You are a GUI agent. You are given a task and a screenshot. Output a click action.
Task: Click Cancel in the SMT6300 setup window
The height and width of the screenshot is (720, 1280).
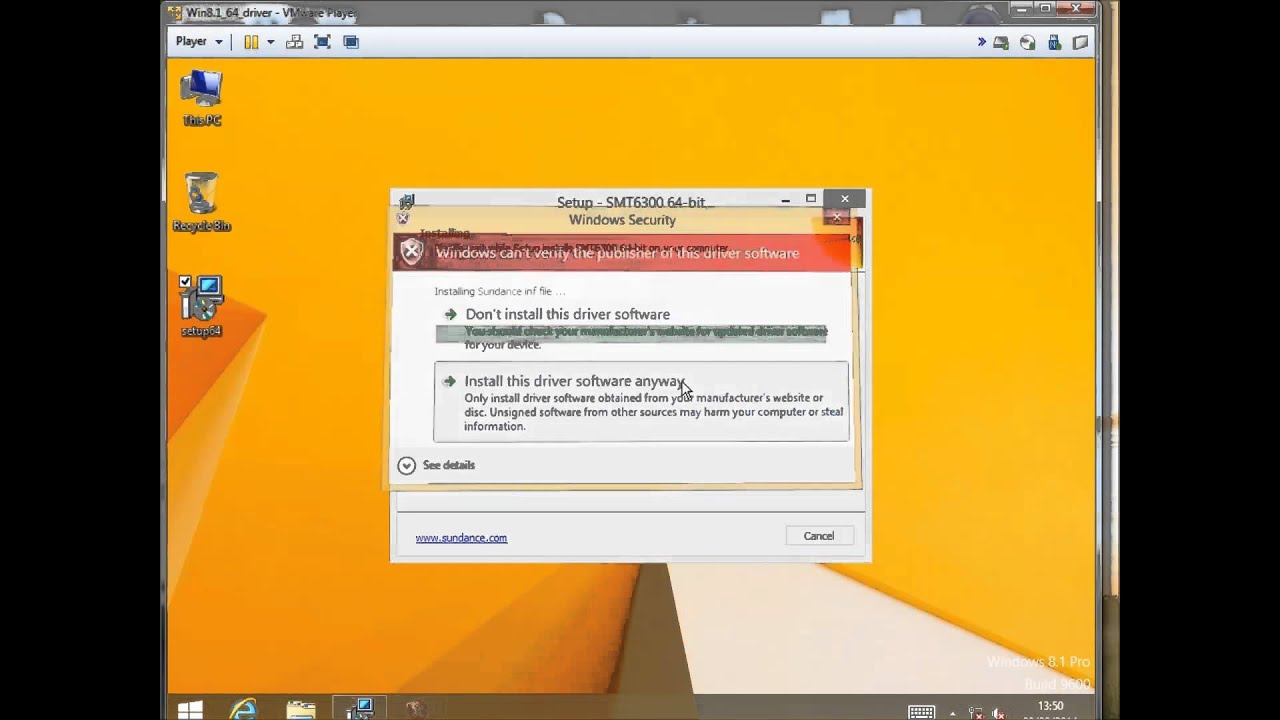click(x=818, y=536)
